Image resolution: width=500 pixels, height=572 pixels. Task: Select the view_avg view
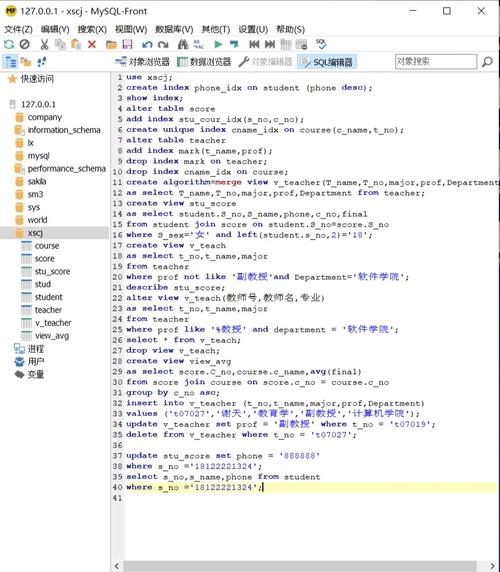pos(52,336)
